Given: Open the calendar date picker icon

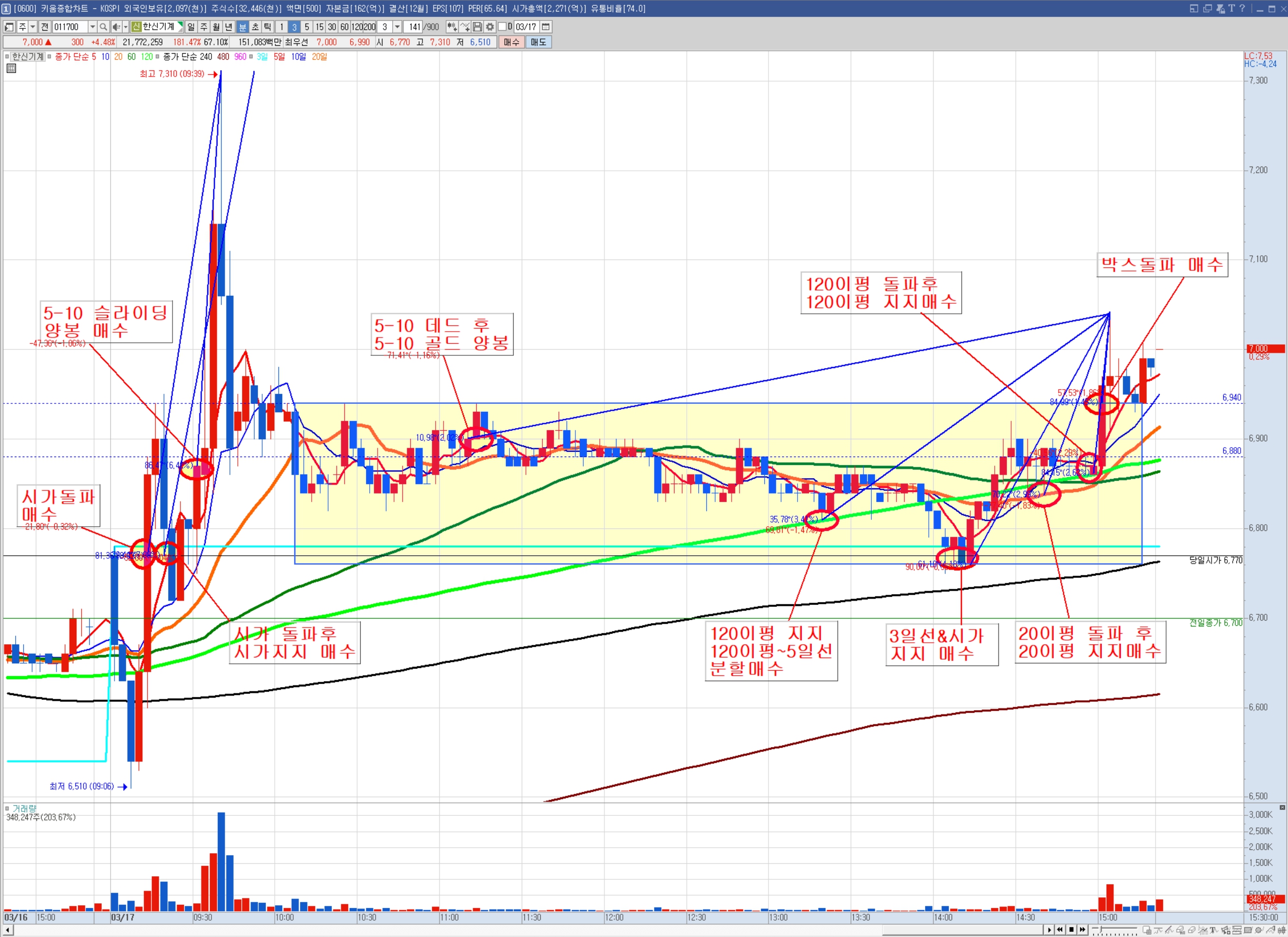Looking at the screenshot, I should (546, 27).
